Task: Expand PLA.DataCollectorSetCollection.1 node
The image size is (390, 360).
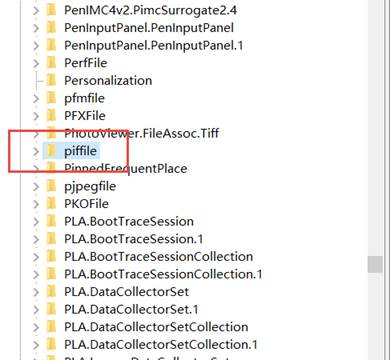Action: point(36,345)
